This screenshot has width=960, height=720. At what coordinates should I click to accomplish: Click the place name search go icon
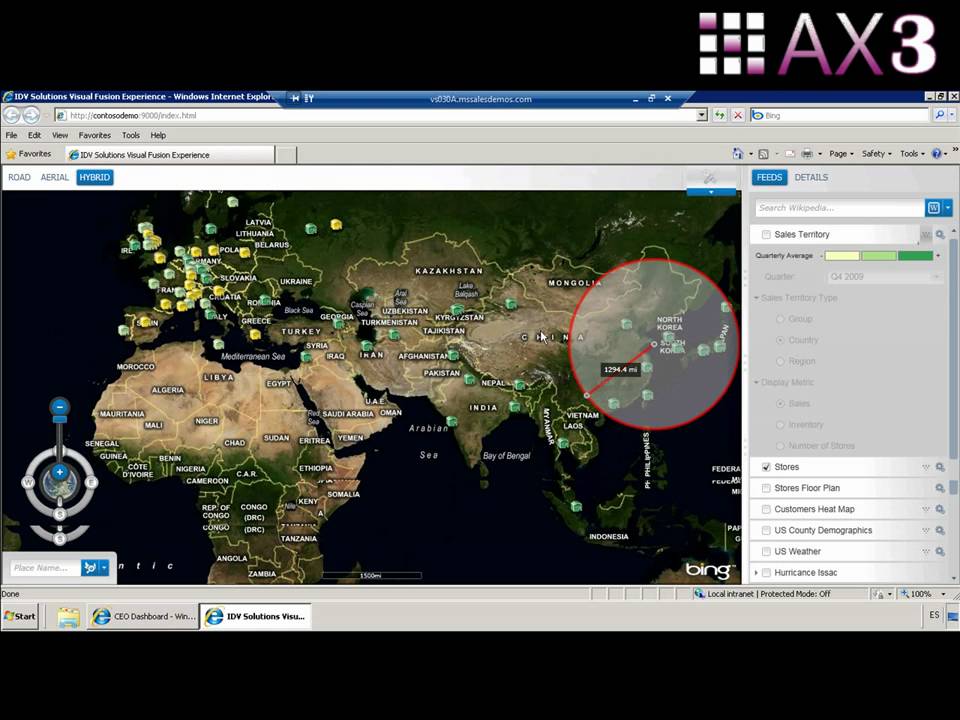[90, 568]
